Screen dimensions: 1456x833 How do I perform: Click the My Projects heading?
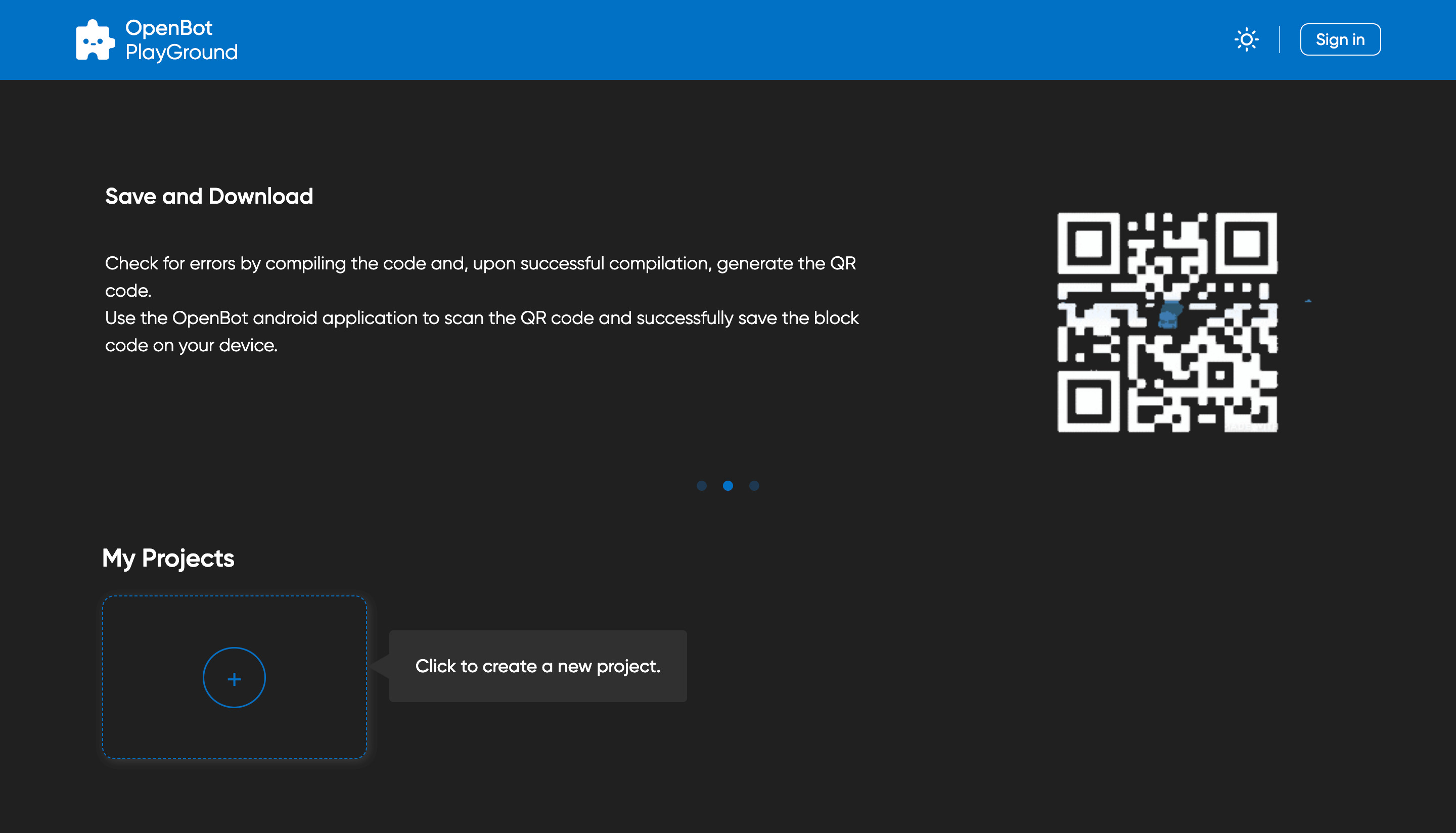click(168, 559)
